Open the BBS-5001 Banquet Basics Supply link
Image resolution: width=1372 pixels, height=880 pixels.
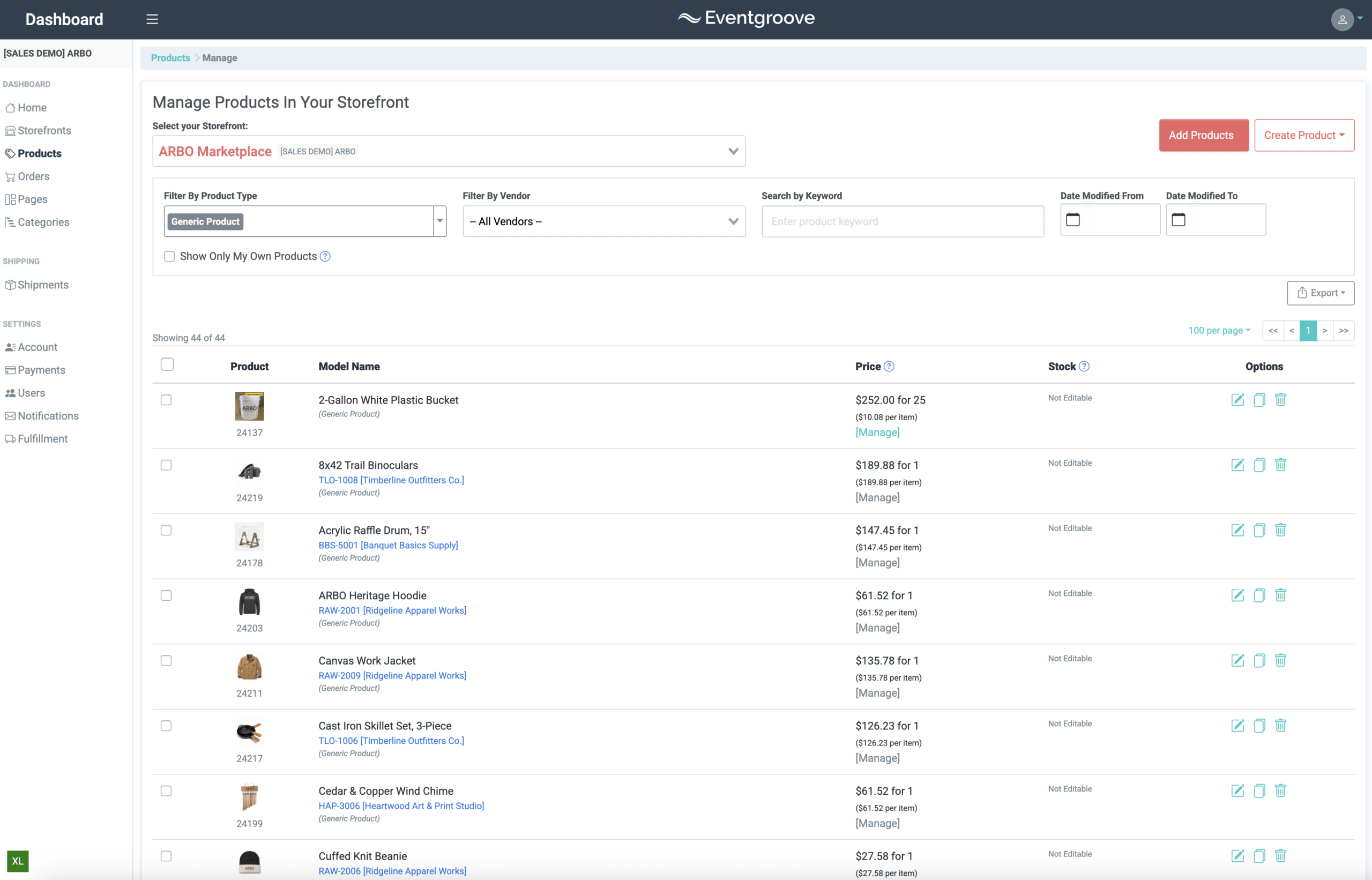[x=388, y=545]
